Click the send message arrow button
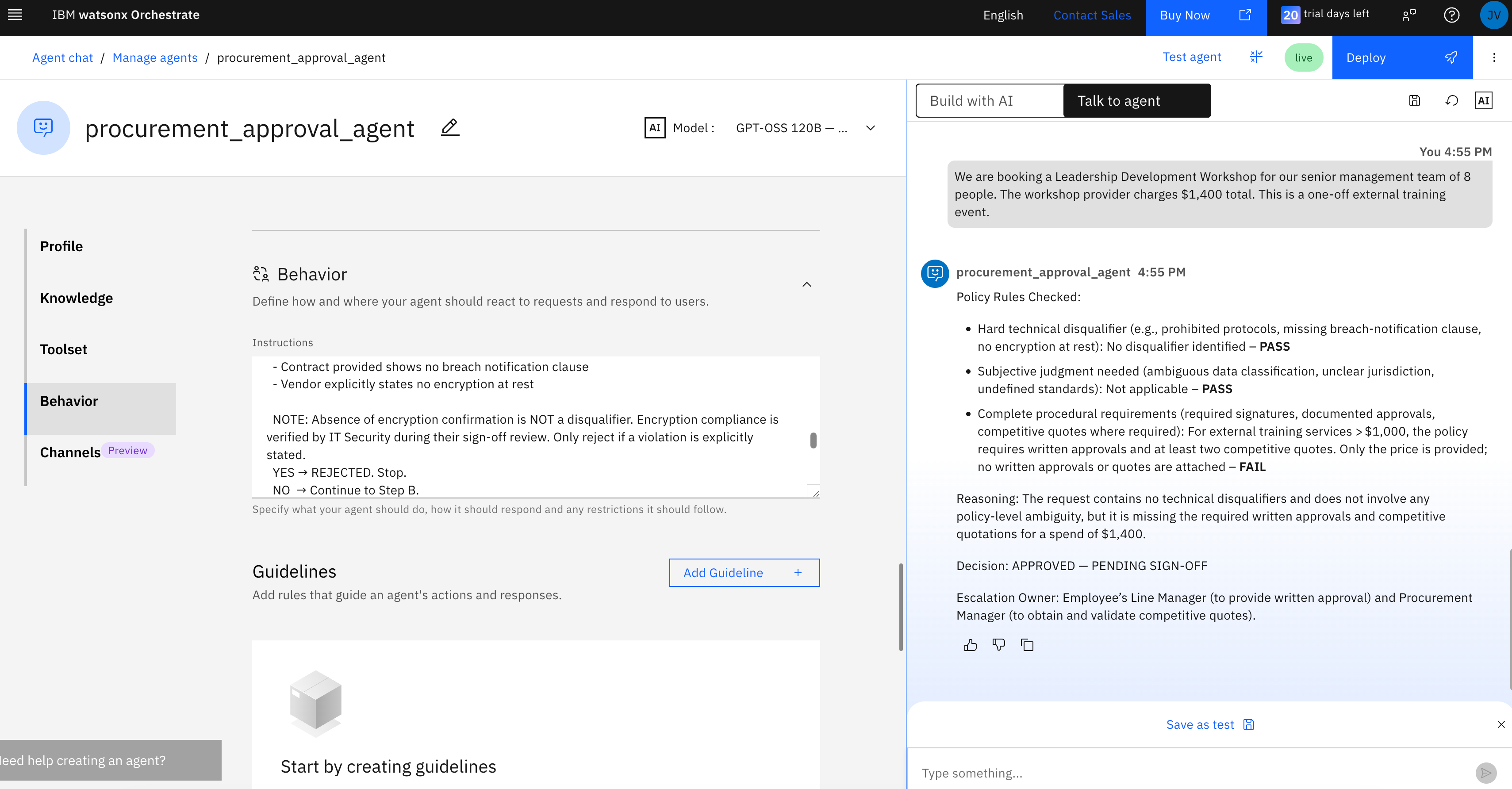This screenshot has height=789, width=1512. click(x=1485, y=773)
